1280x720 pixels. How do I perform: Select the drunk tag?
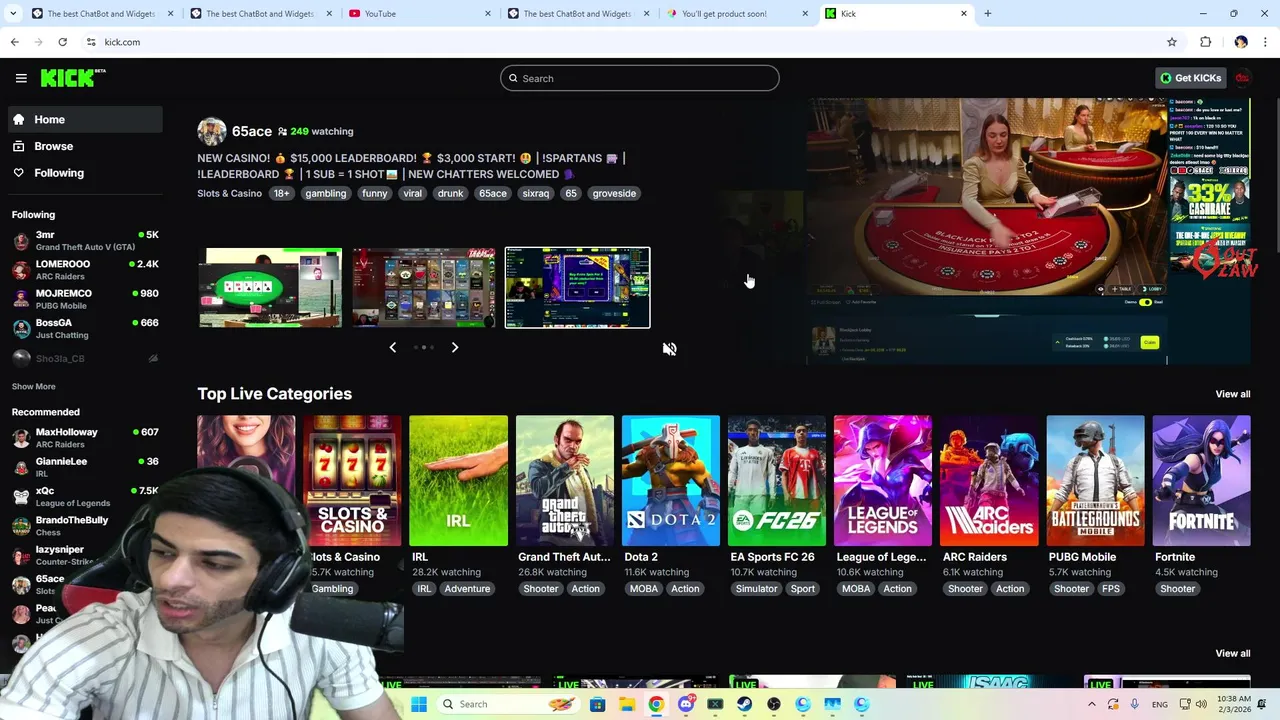450,193
